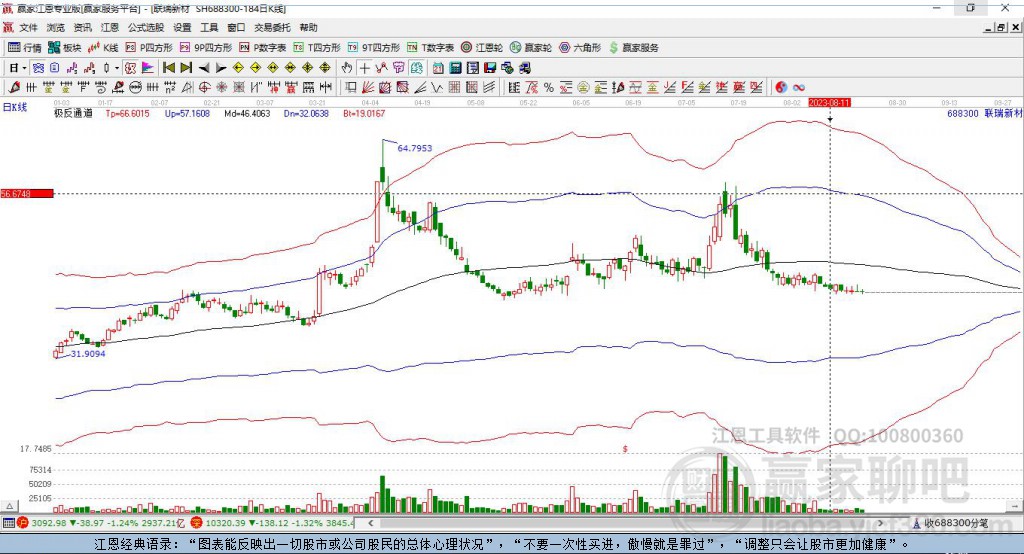Click the Tp=66.6015 value
The width and height of the screenshot is (1024, 554).
(127, 114)
